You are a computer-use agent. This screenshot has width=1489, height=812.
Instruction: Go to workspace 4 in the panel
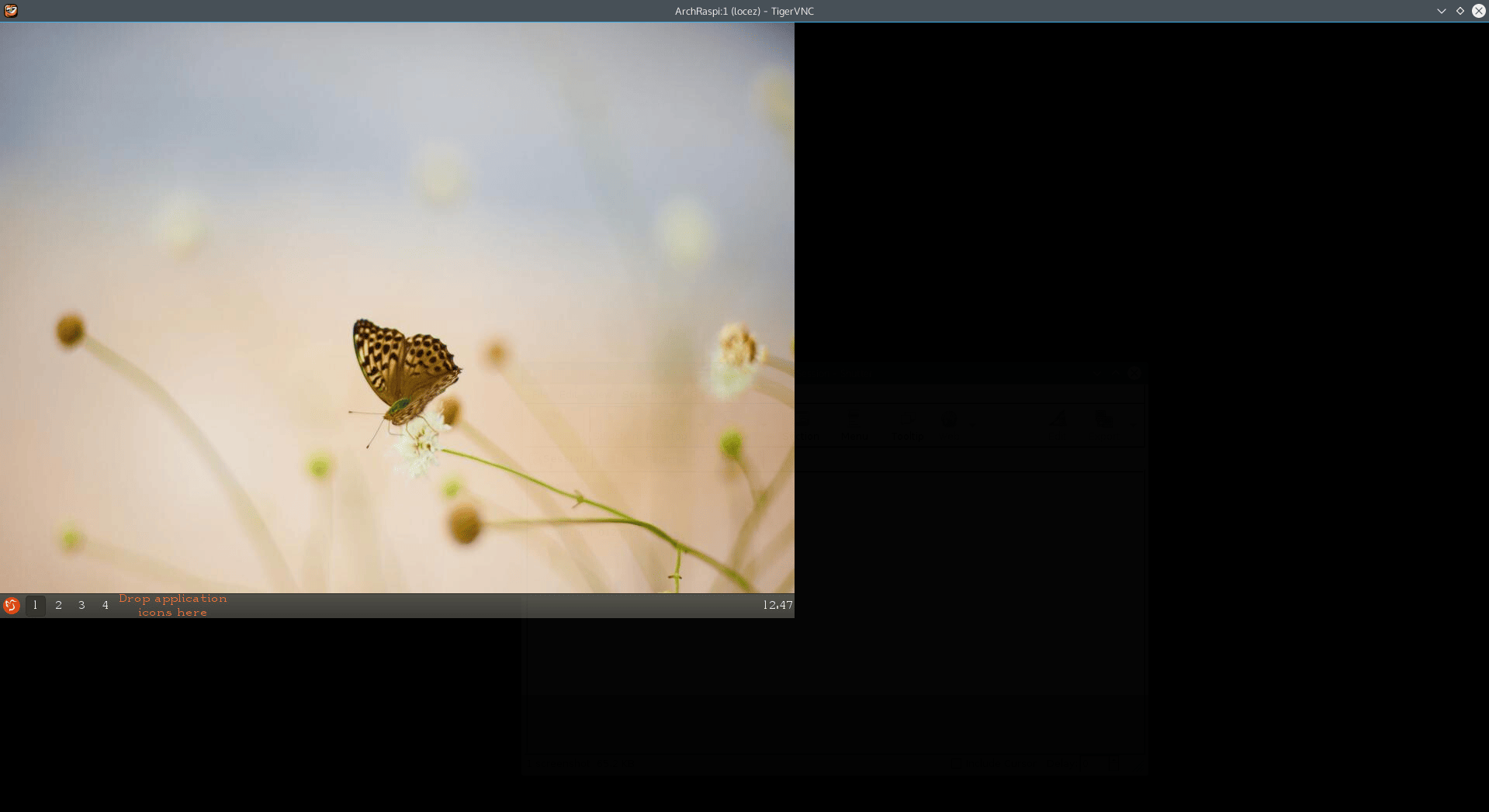106,606
